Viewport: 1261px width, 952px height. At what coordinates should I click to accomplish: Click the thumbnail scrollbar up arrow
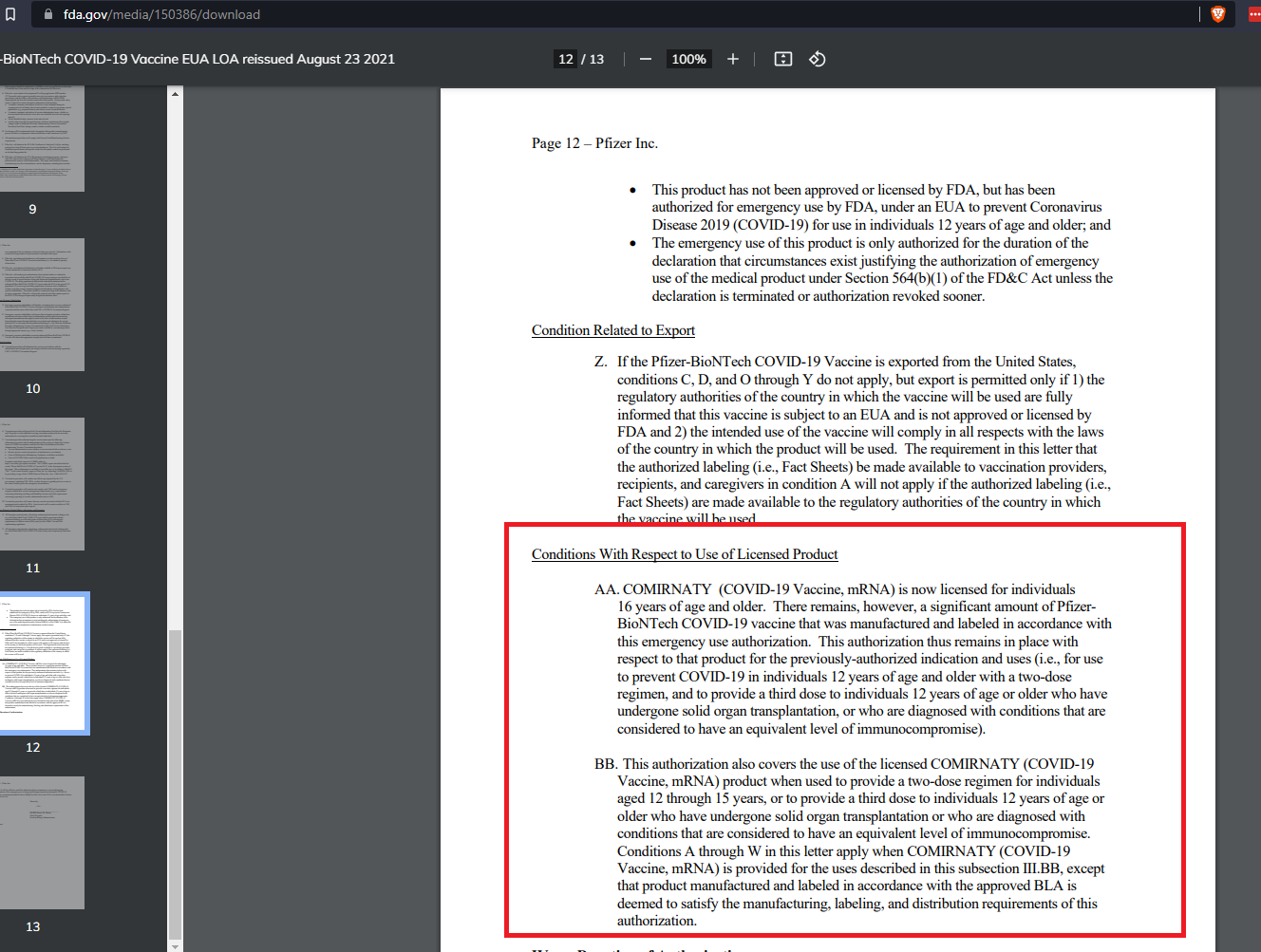click(x=175, y=93)
